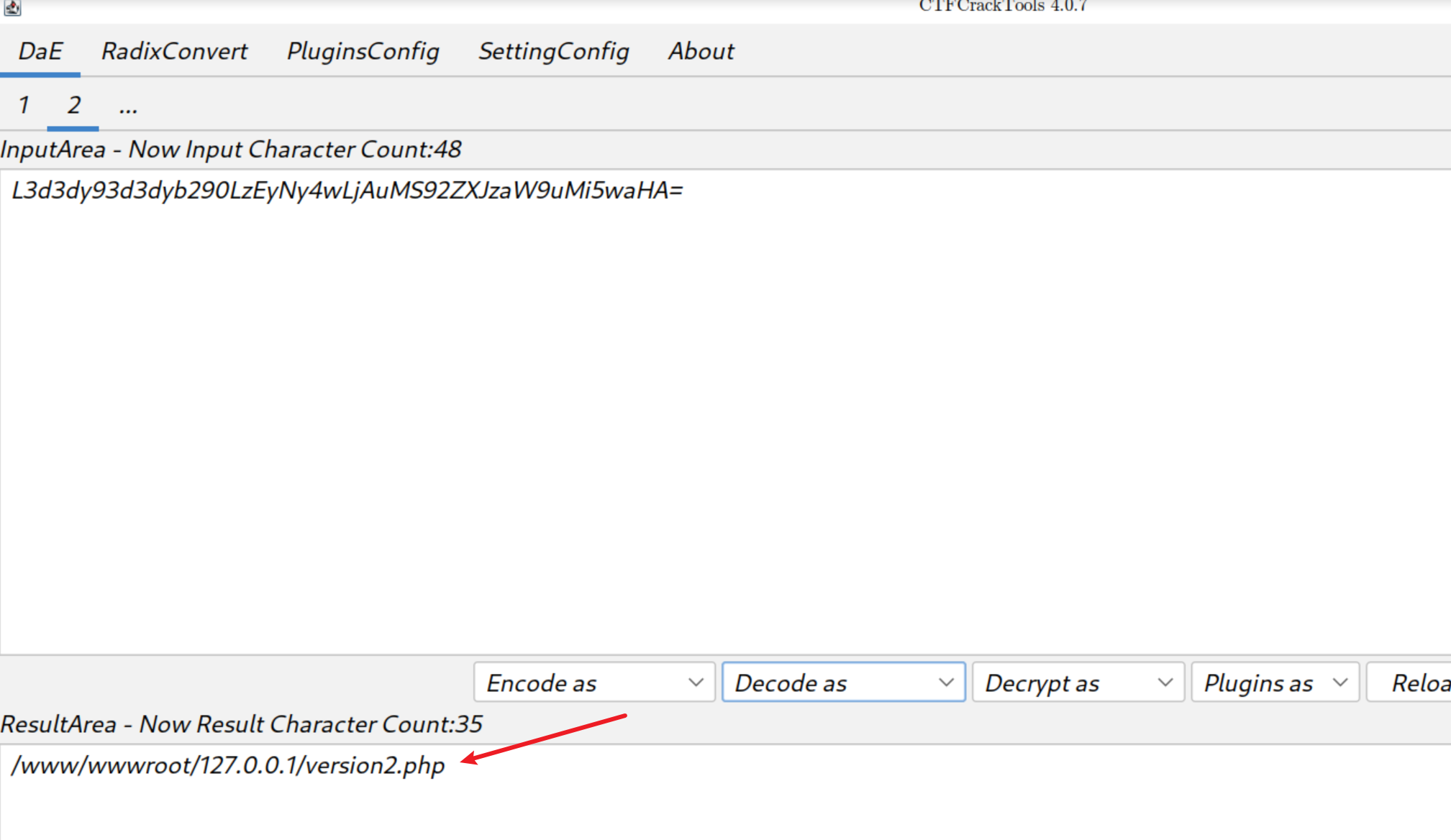
Task: Click the '...' add-tab item
Action: point(128,106)
